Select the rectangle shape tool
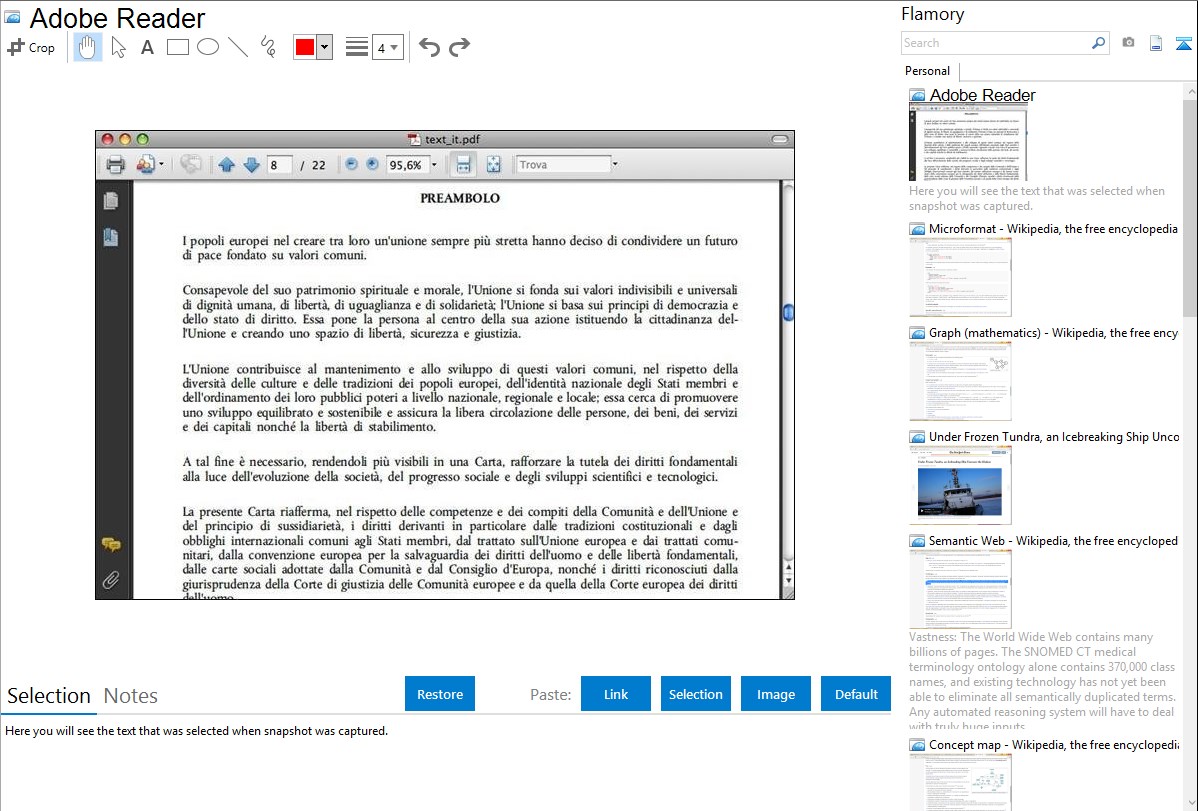Image resolution: width=1198 pixels, height=811 pixels. click(178, 47)
